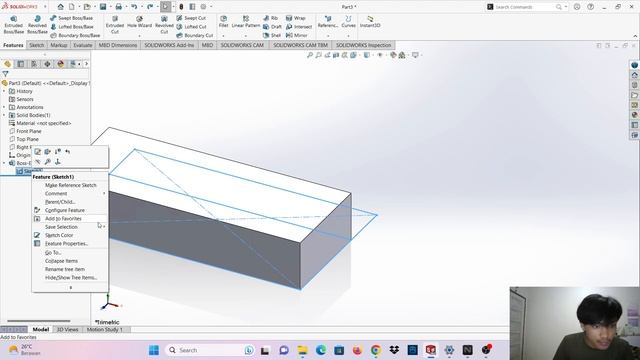Viewport: 640px width, 360px height.
Task: Open the Options gear icon in title toolbar
Action: point(203,7)
